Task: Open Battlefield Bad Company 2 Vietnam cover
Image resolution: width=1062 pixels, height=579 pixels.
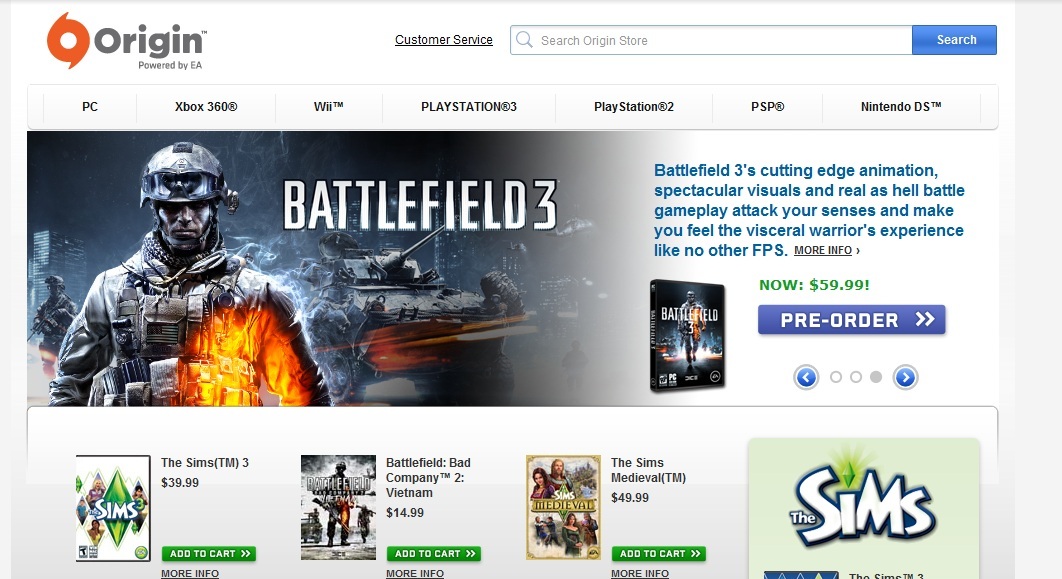Action: pos(338,507)
